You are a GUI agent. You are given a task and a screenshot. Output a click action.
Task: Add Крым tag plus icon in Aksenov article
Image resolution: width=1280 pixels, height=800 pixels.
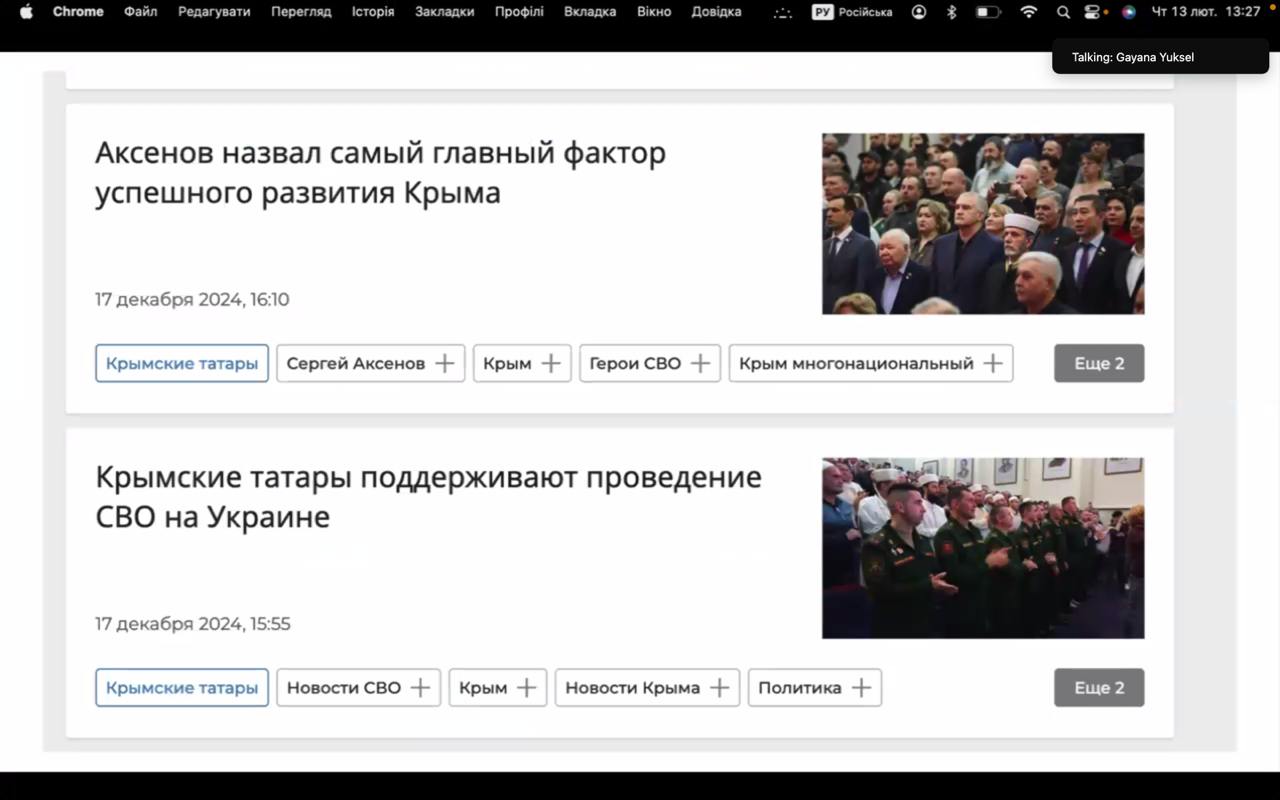pos(550,363)
